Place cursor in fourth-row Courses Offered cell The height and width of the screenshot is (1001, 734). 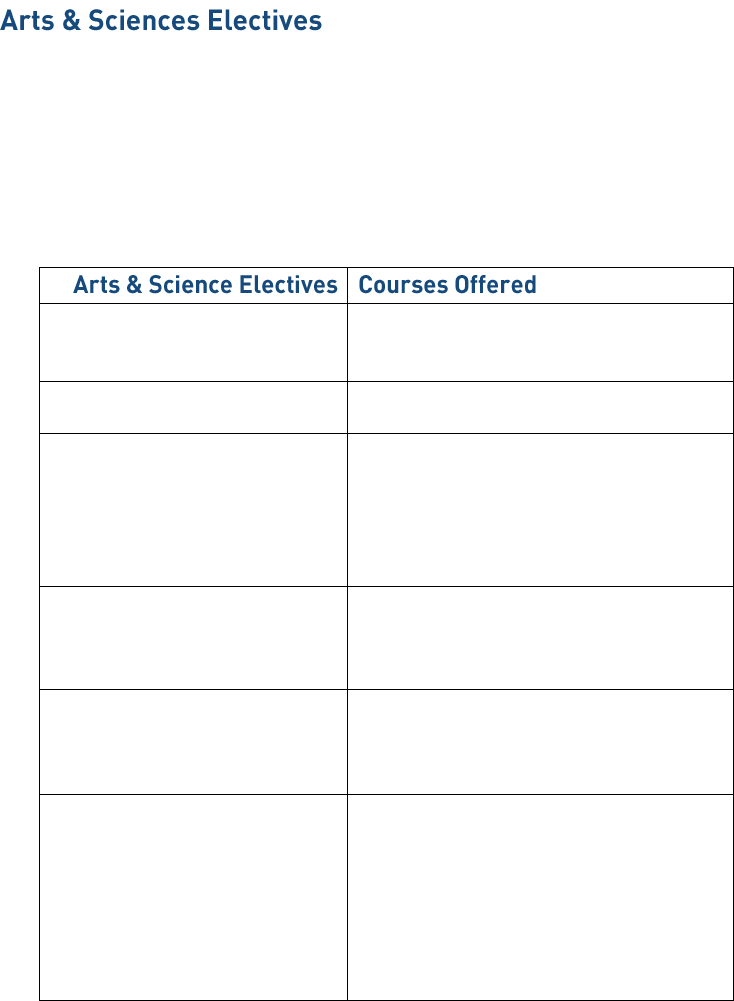540,637
